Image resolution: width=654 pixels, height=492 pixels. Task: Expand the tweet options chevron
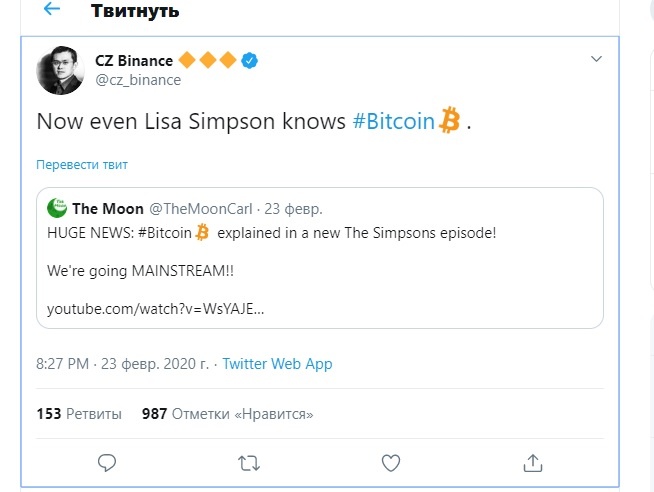pyautogui.click(x=596, y=60)
